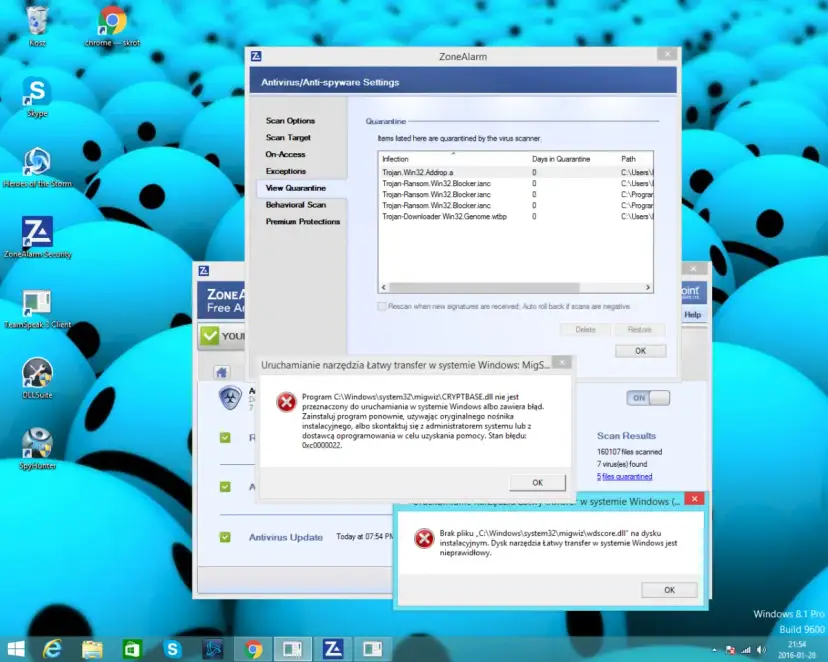
Task: Open Google Chrome from the taskbar
Action: click(x=253, y=648)
